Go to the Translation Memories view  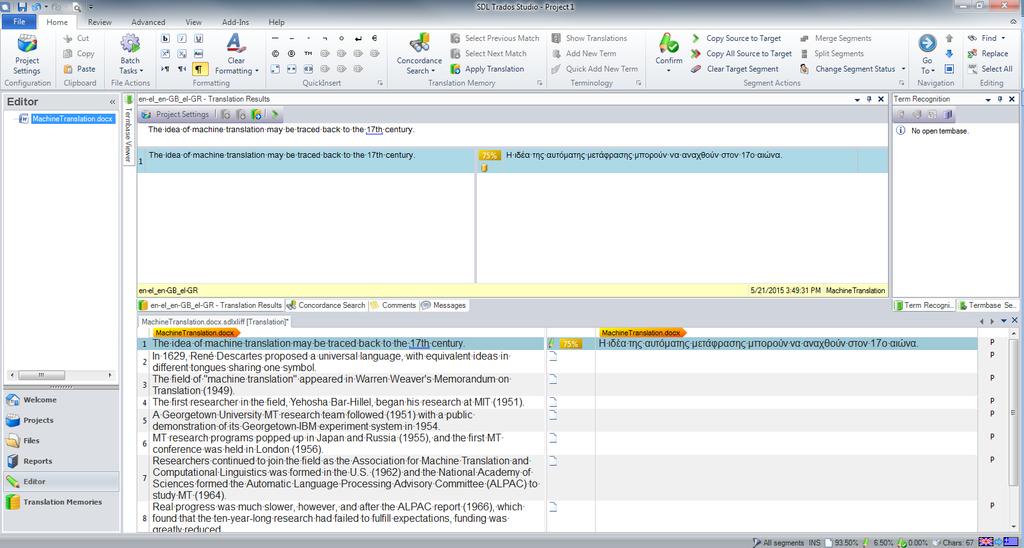tap(62, 502)
